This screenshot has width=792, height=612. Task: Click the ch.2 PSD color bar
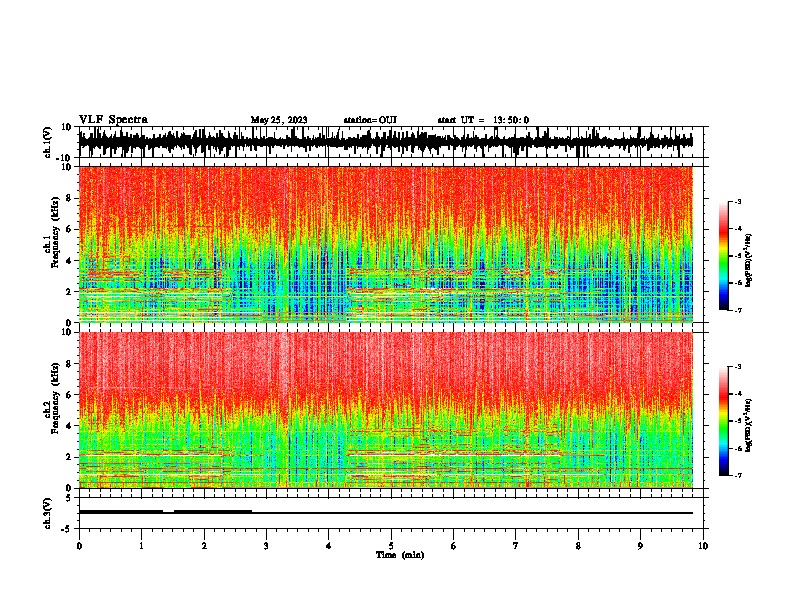tap(724, 421)
